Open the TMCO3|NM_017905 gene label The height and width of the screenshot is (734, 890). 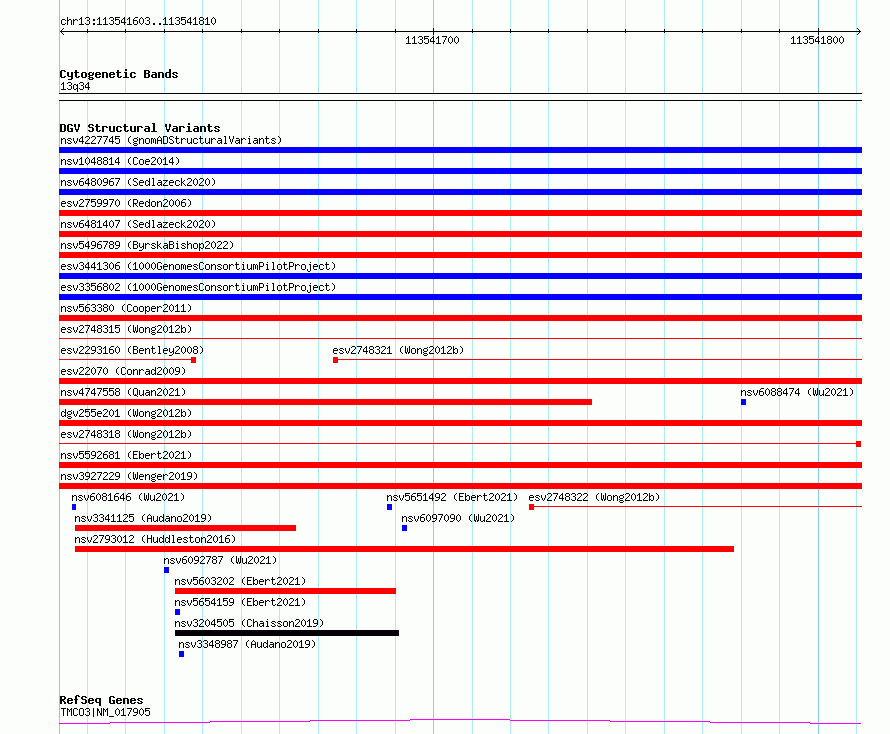(105, 713)
